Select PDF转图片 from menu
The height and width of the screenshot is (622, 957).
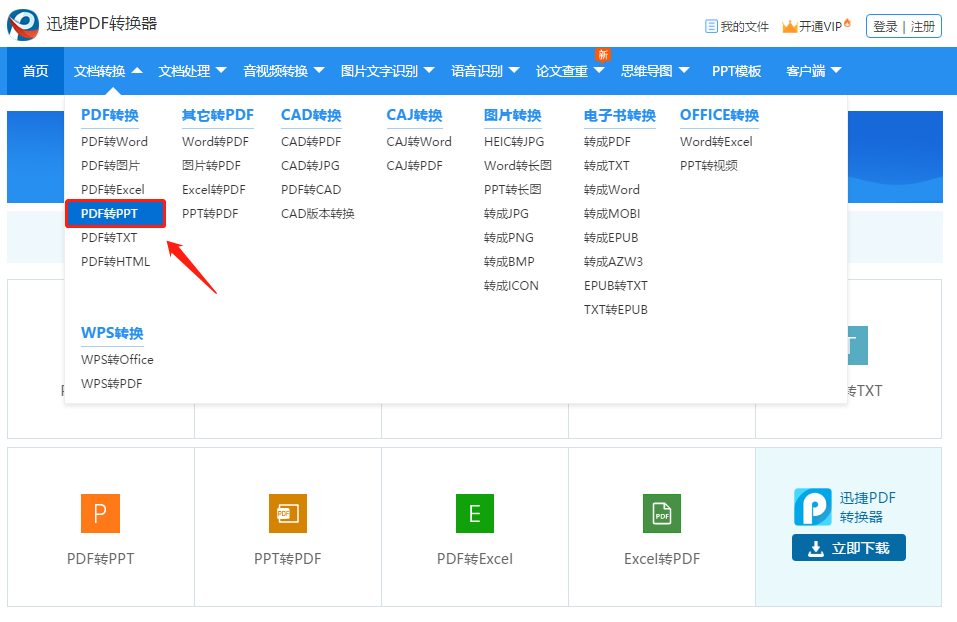tap(110, 165)
